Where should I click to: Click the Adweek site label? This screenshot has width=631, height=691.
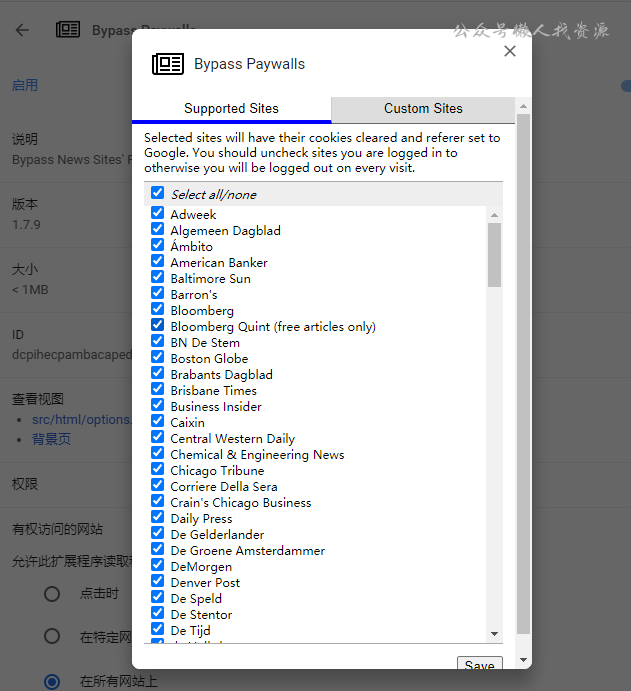coord(193,215)
